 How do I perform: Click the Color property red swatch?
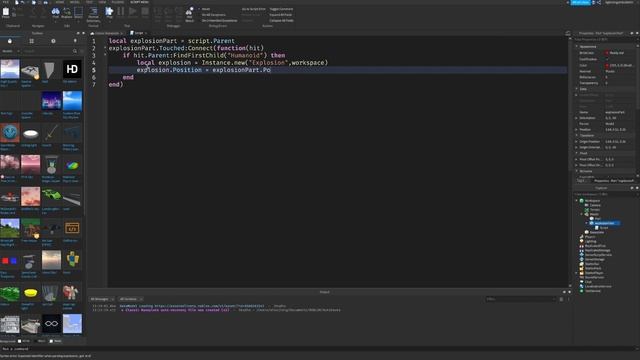(607, 65)
